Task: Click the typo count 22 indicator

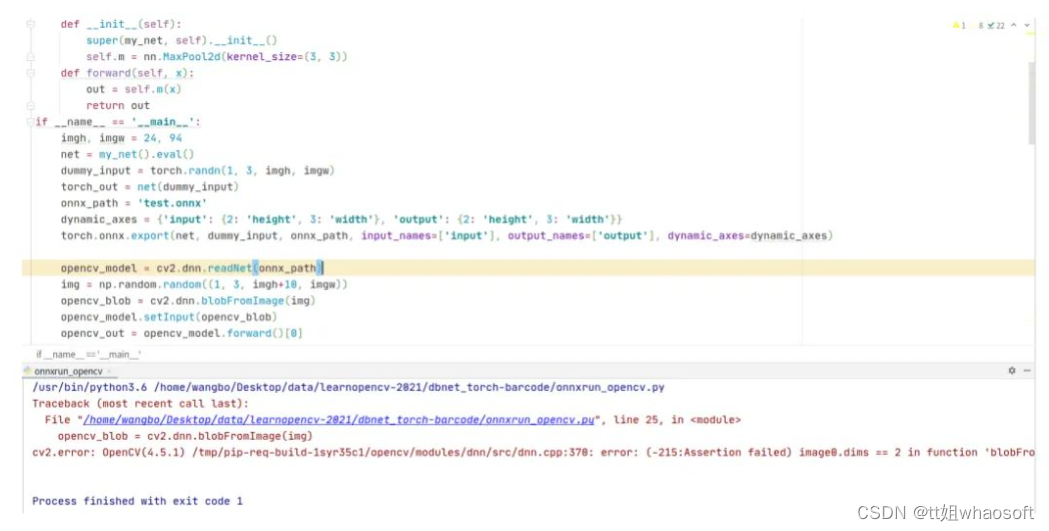Action: coord(995,25)
